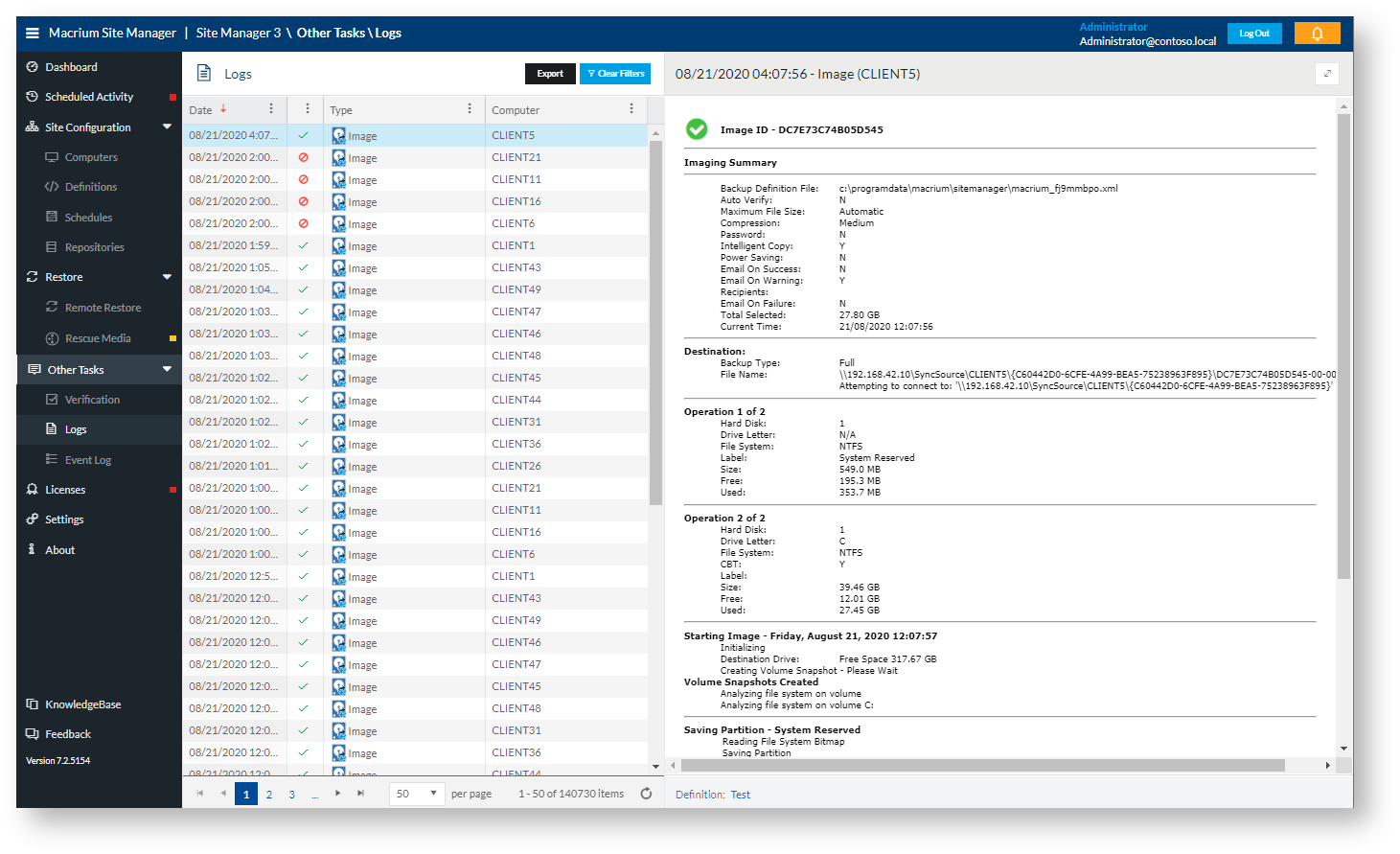
Task: Click the Feedback icon
Action: tap(33, 734)
